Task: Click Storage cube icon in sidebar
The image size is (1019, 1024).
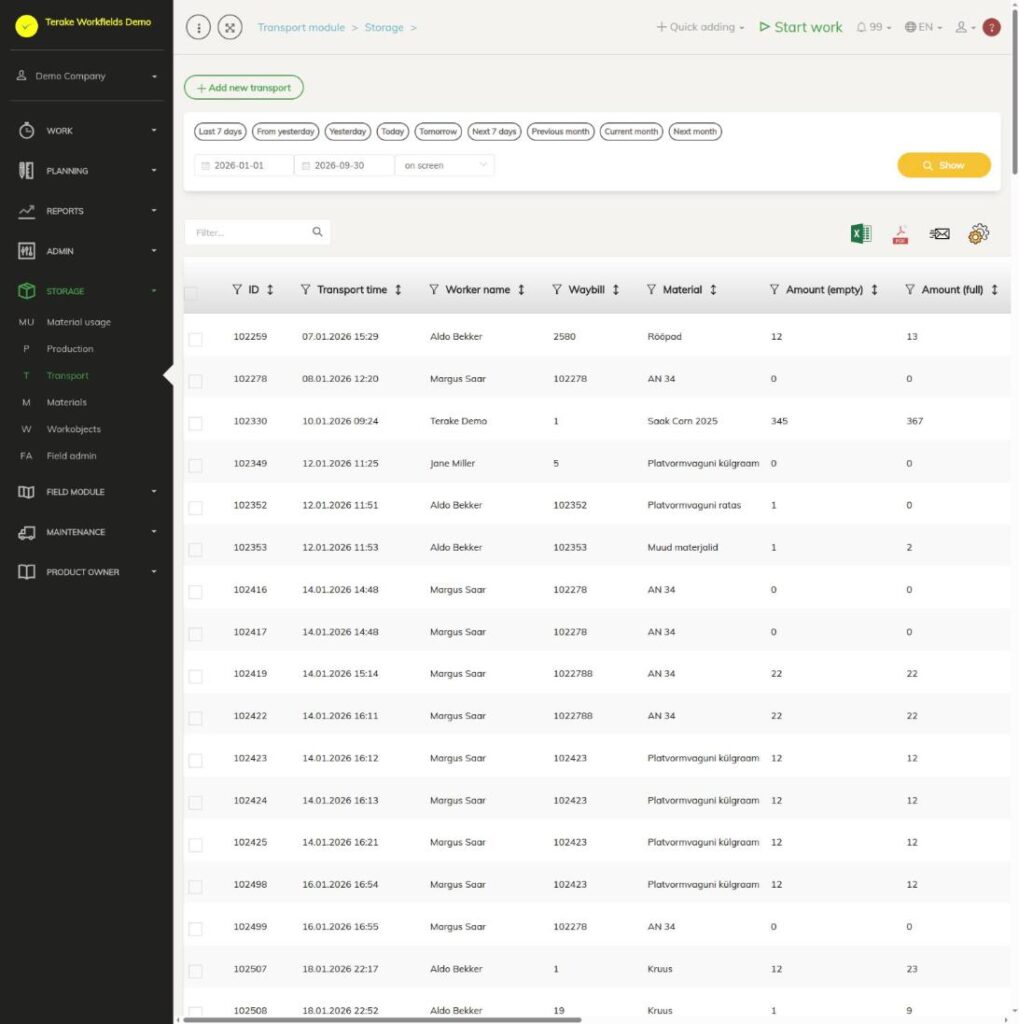Action: point(26,291)
